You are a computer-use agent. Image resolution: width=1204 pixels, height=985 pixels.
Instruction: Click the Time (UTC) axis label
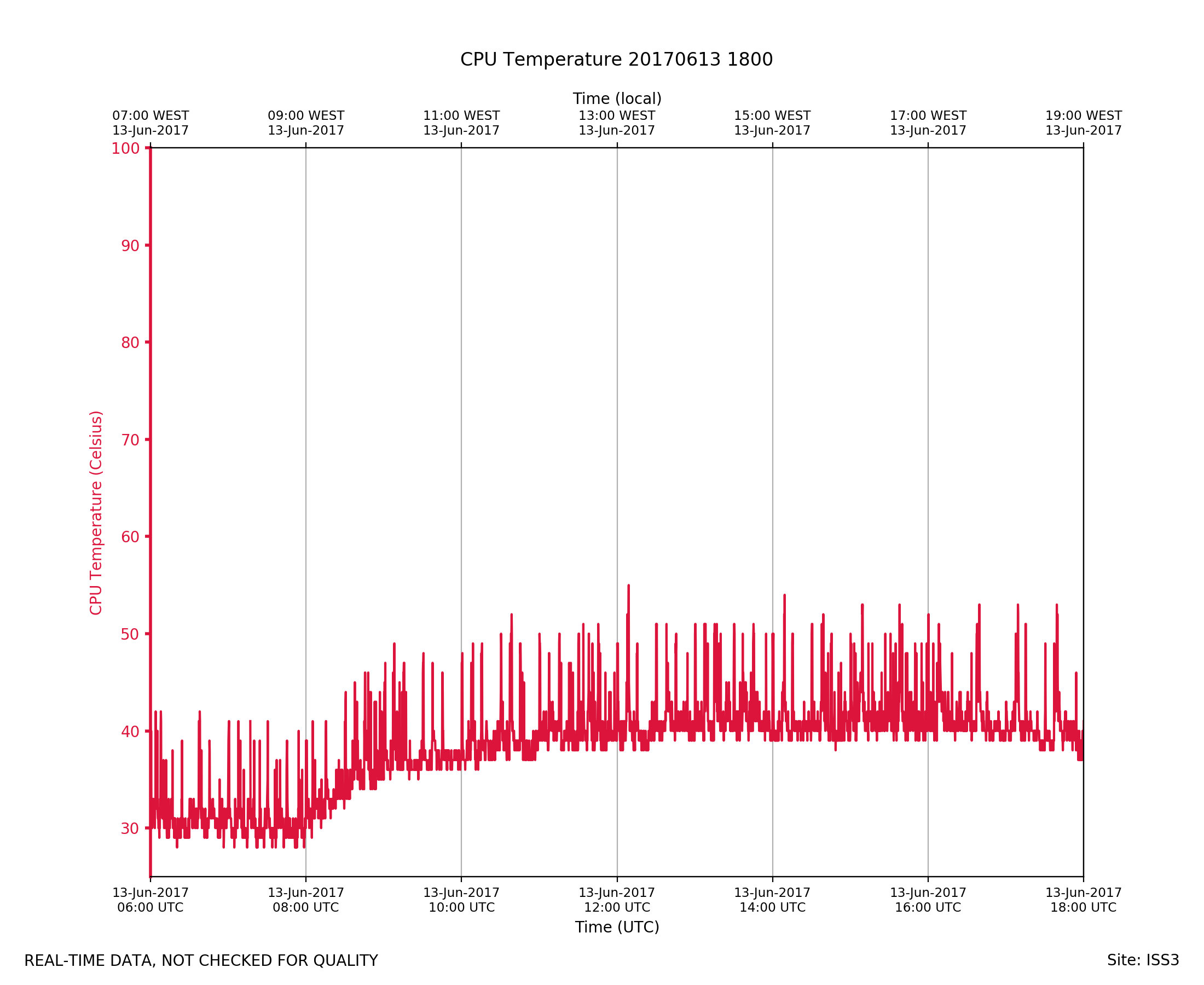pos(617,927)
